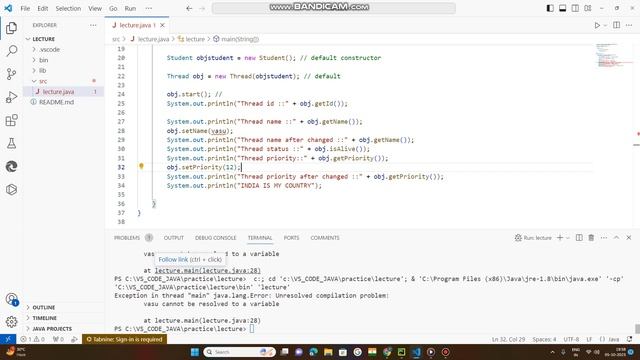
Task: Go back using the navigation arrow
Action: [189, 8]
